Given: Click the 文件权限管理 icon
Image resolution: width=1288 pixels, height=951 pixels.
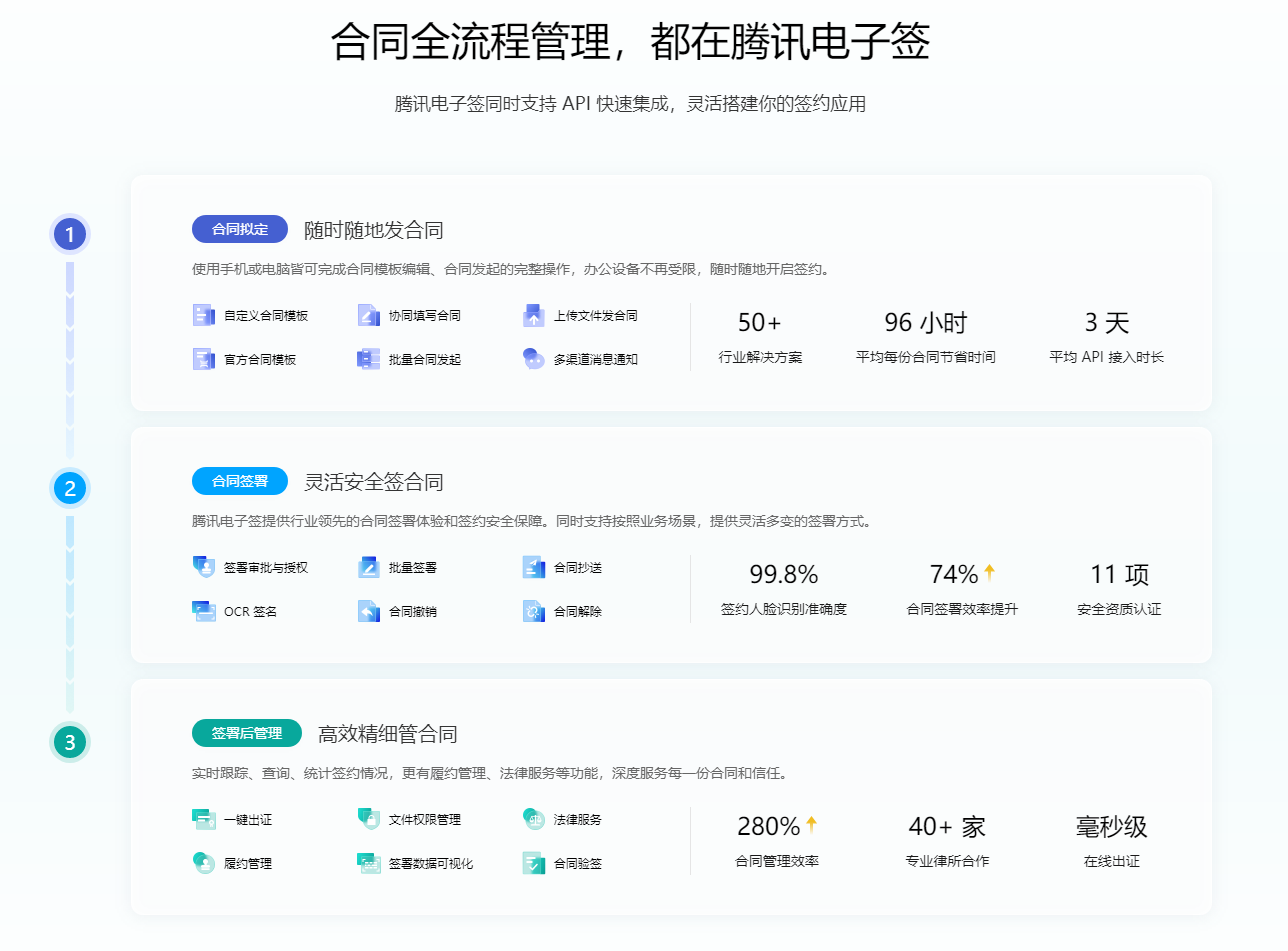Looking at the screenshot, I should coord(369,819).
